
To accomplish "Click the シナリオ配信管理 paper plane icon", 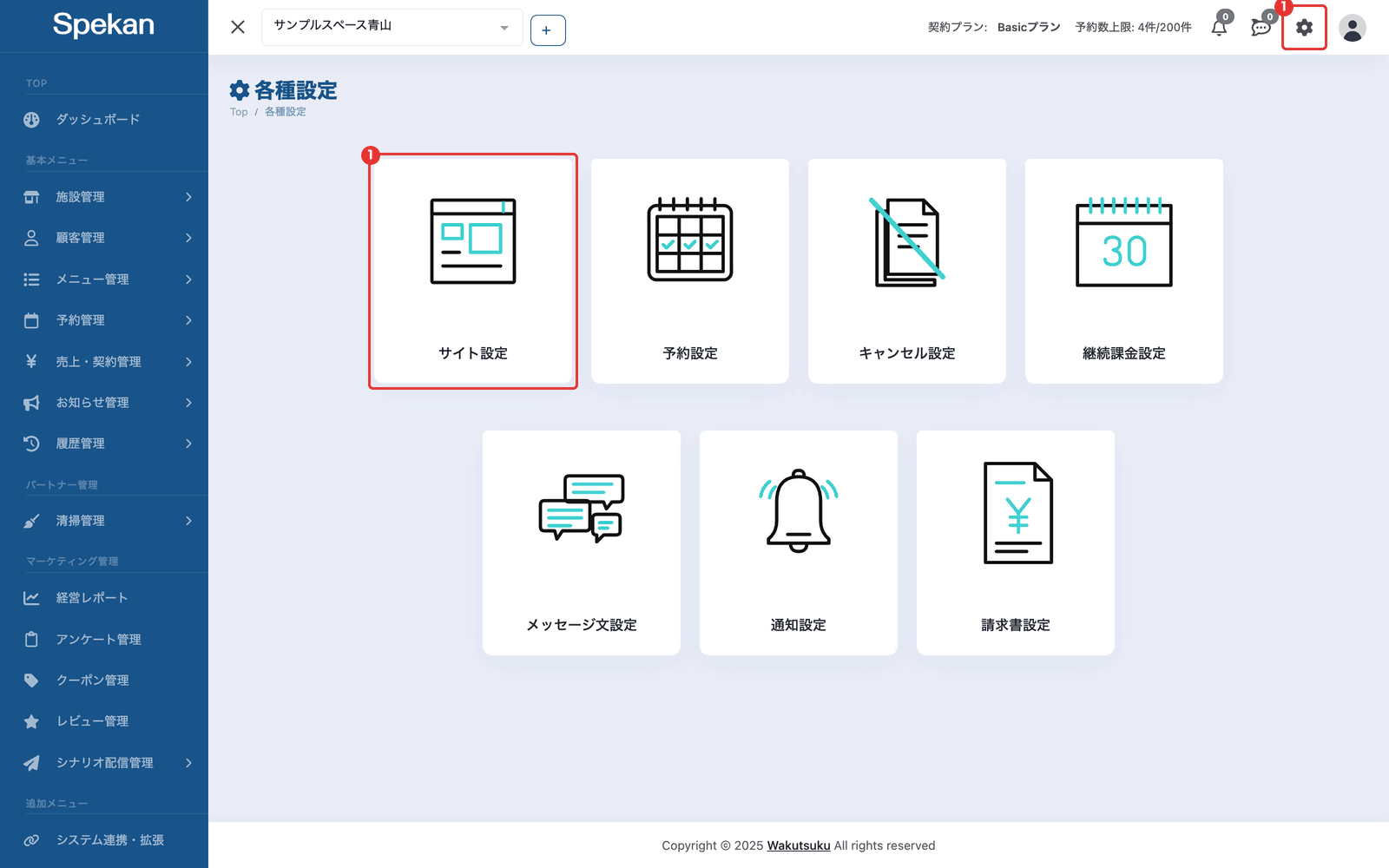I will point(31,763).
